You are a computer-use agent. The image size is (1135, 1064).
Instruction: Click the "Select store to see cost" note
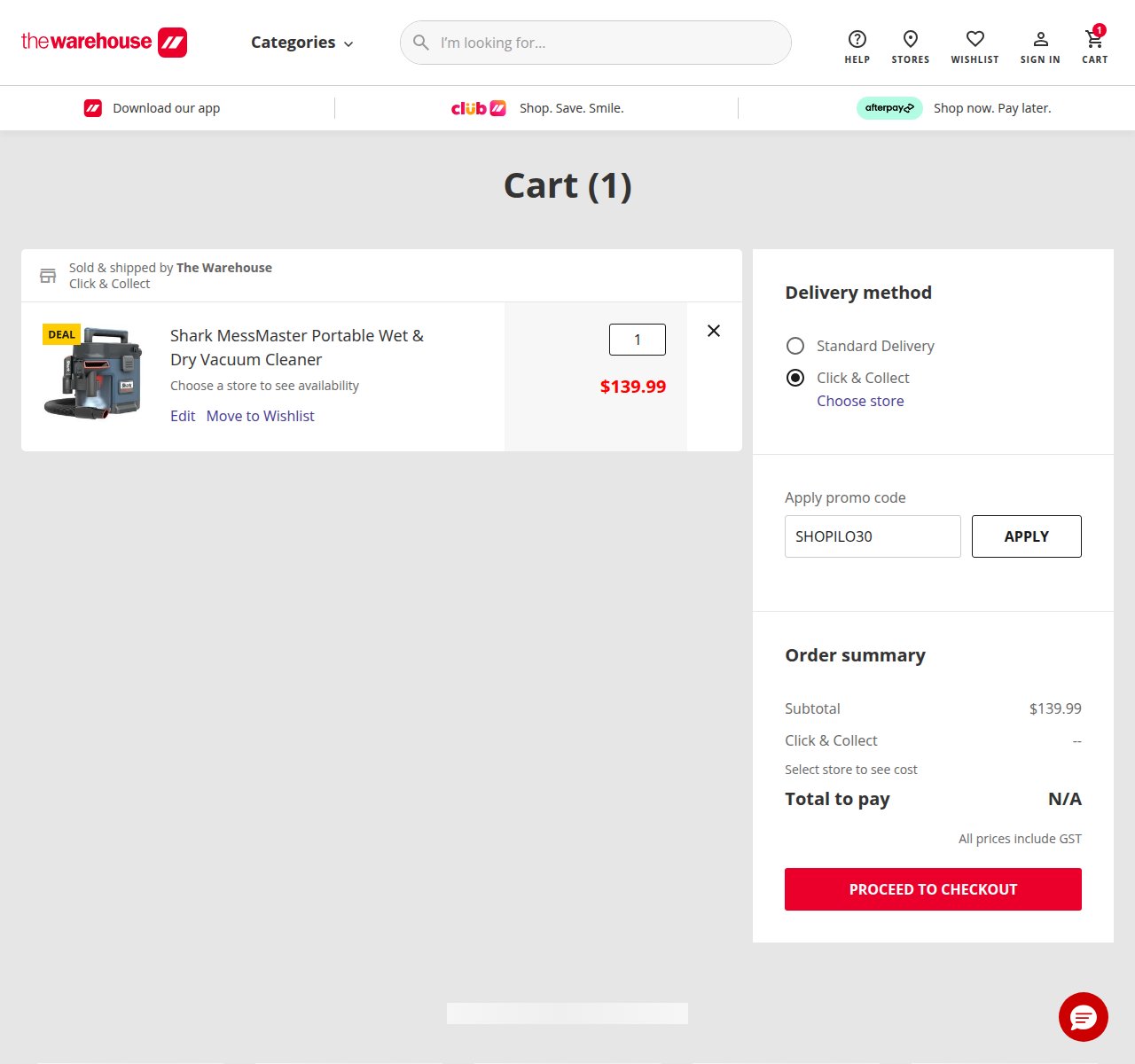851,770
